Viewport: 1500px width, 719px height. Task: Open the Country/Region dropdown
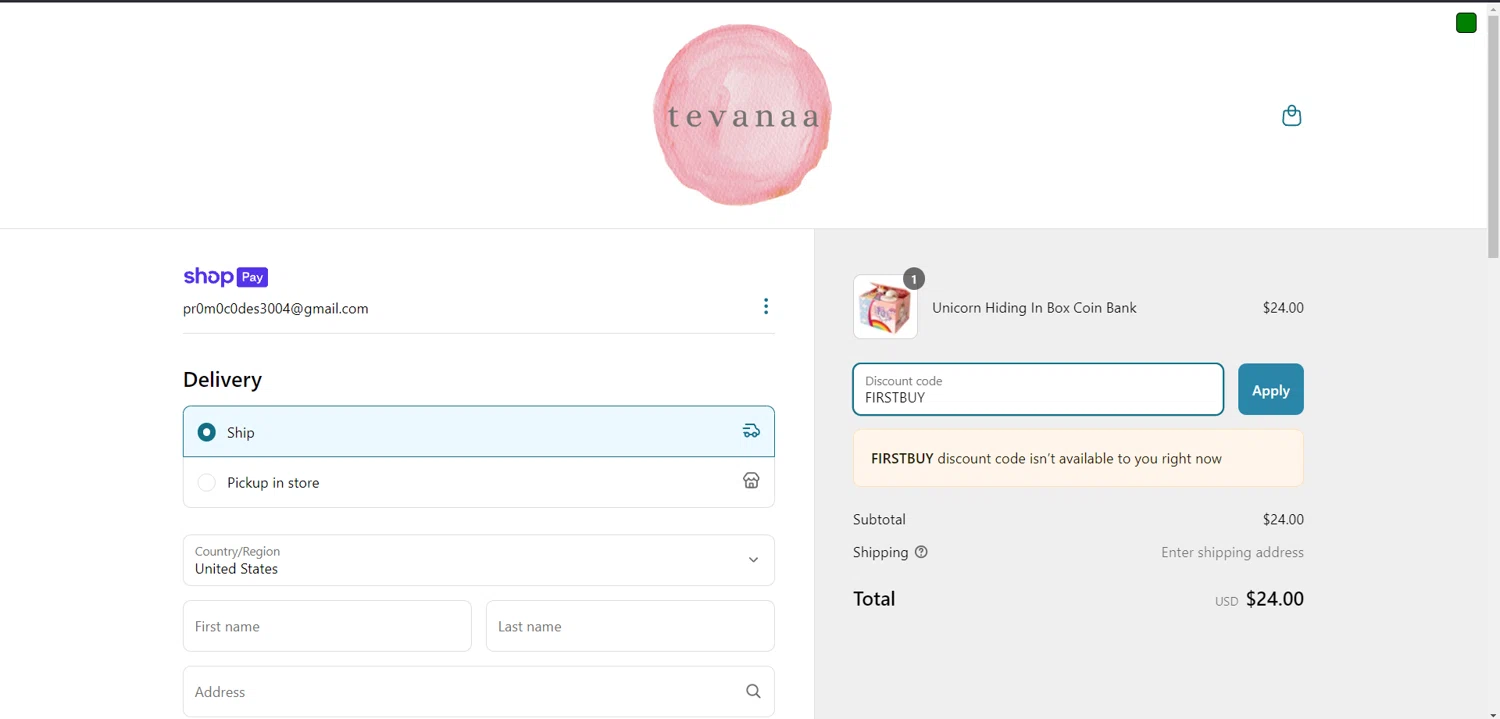pos(478,560)
